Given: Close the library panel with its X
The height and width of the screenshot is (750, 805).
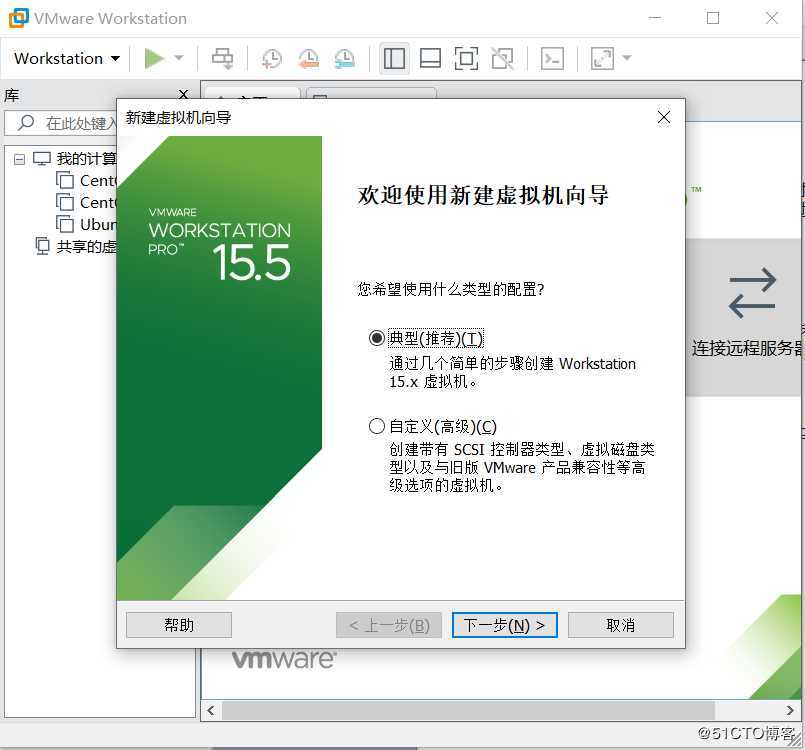Looking at the screenshot, I should (x=183, y=94).
